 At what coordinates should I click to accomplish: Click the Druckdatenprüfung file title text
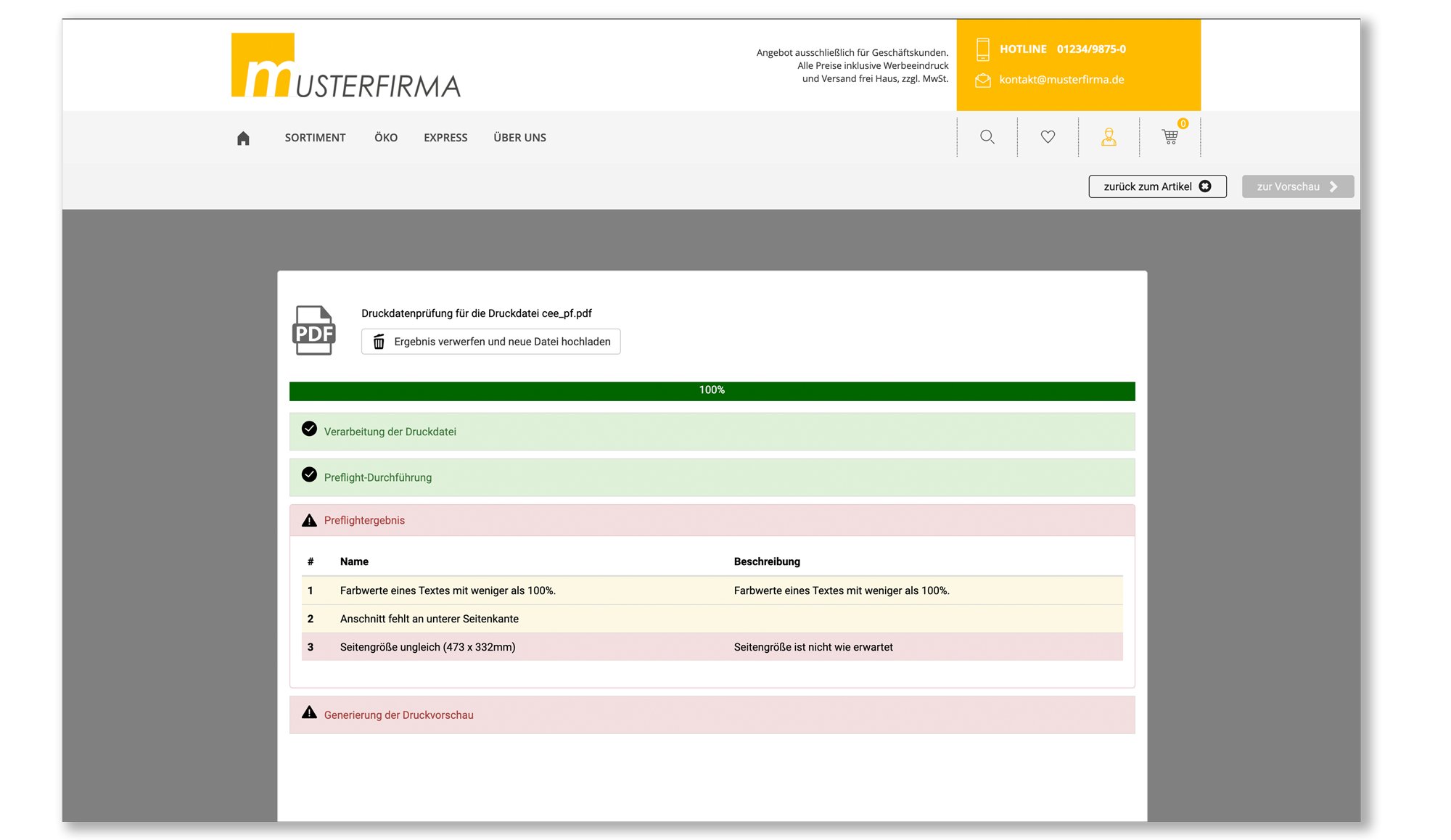(x=477, y=313)
